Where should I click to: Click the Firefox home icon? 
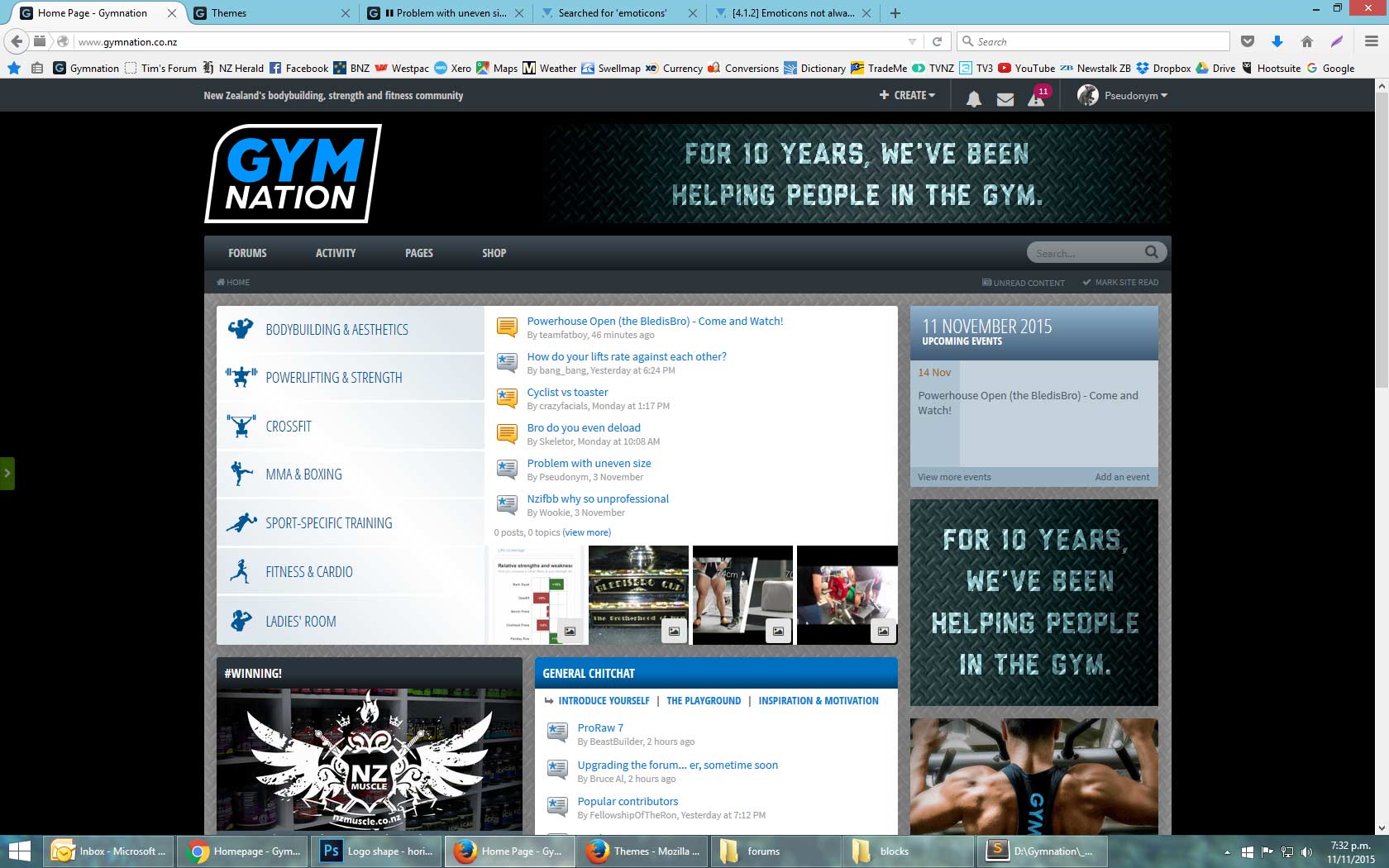point(1307,41)
